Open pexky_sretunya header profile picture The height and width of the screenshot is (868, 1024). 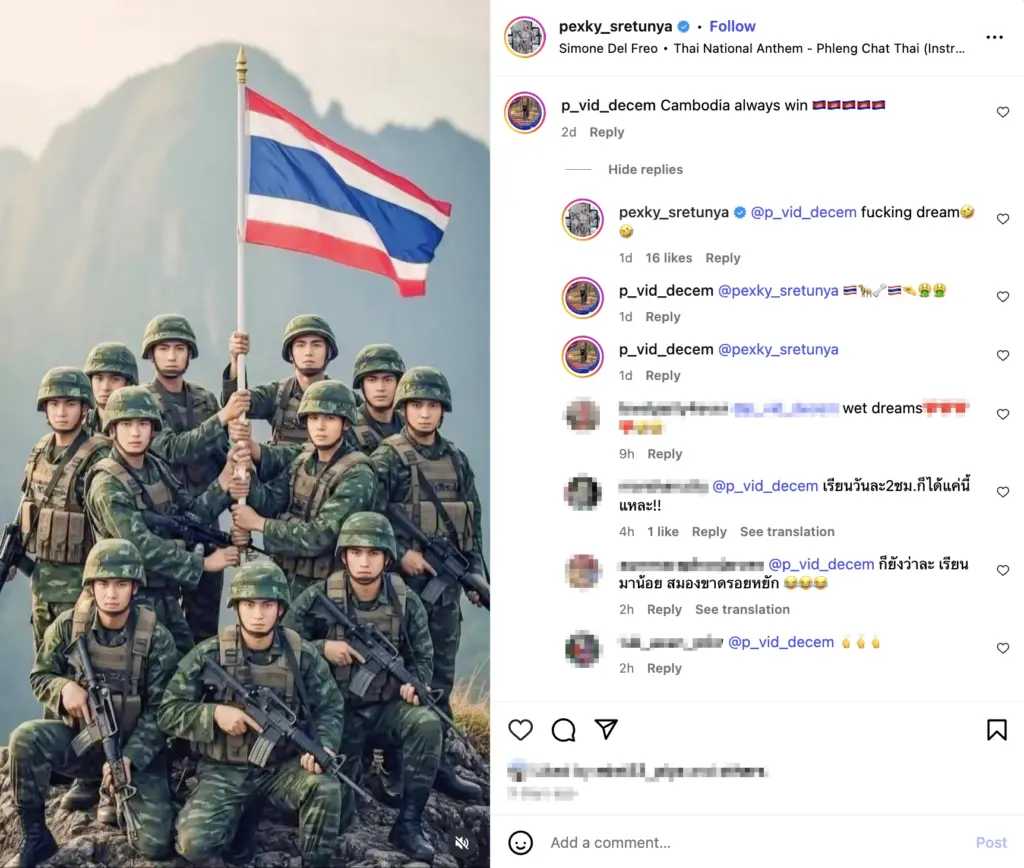tap(525, 37)
